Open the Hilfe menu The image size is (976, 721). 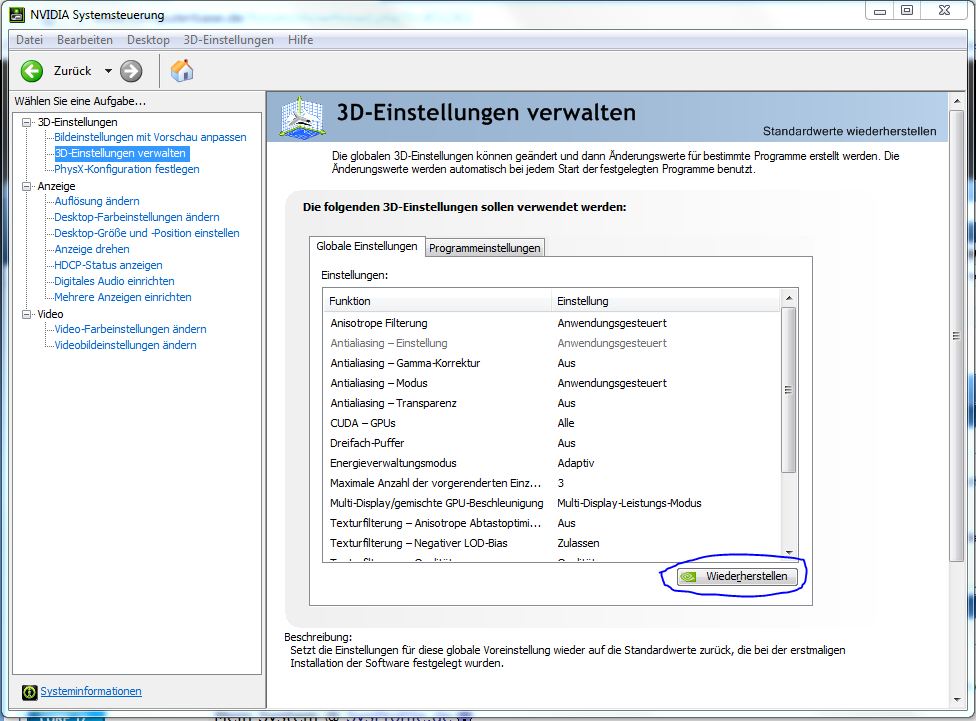(300, 40)
